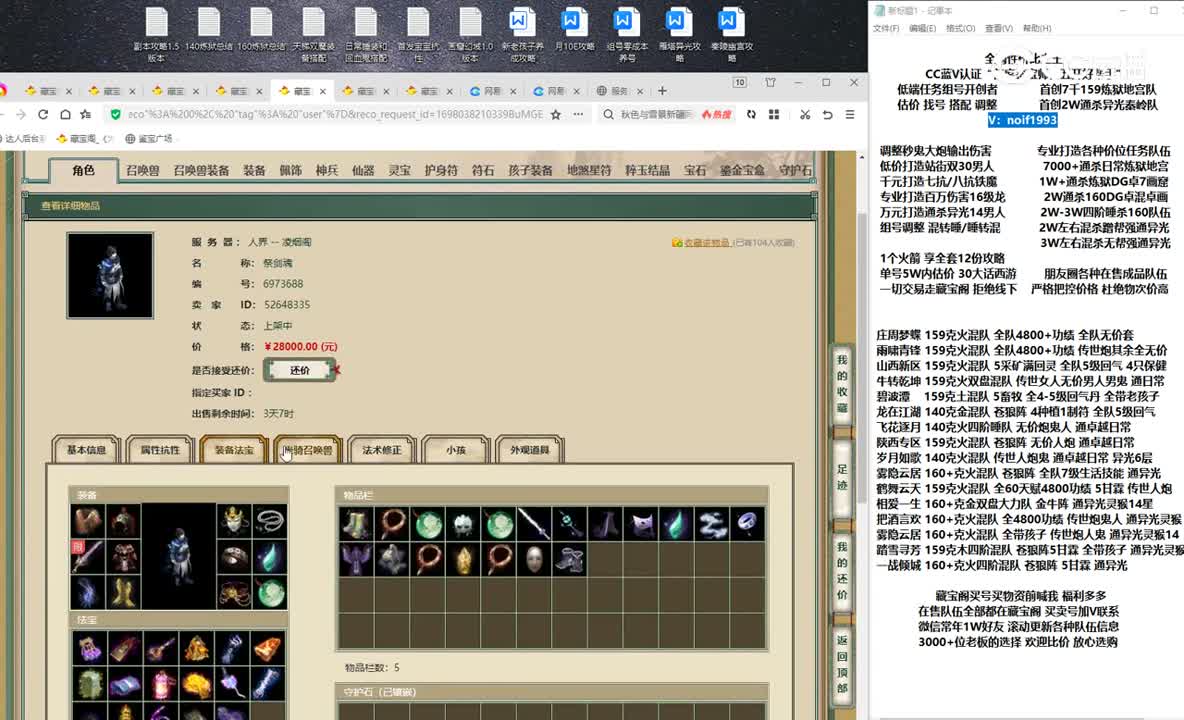This screenshot has width=1184, height=720.
Task: Open Notepad's 格式(O) menu
Action: (960, 29)
